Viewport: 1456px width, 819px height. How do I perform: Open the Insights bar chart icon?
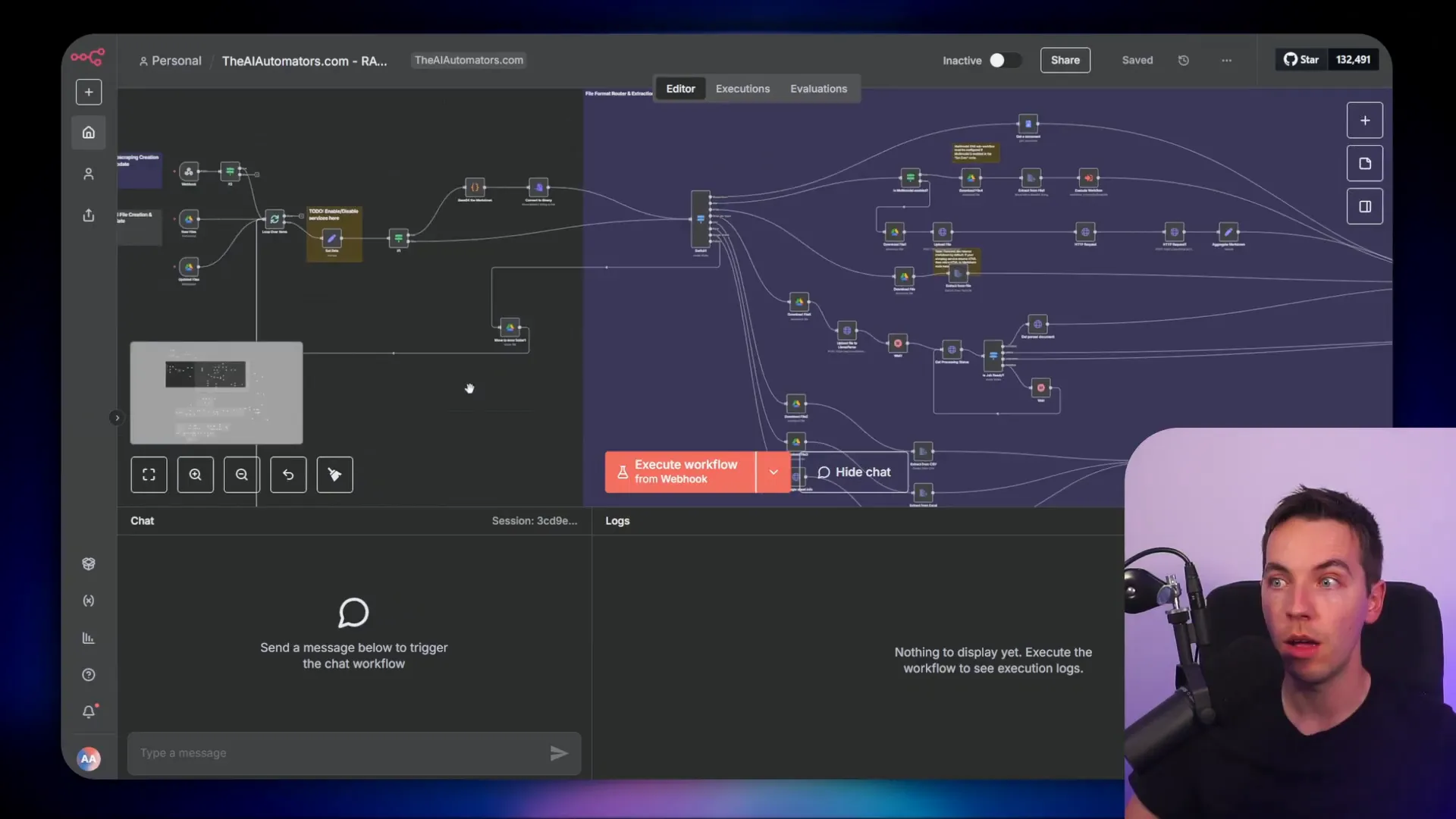tap(89, 638)
